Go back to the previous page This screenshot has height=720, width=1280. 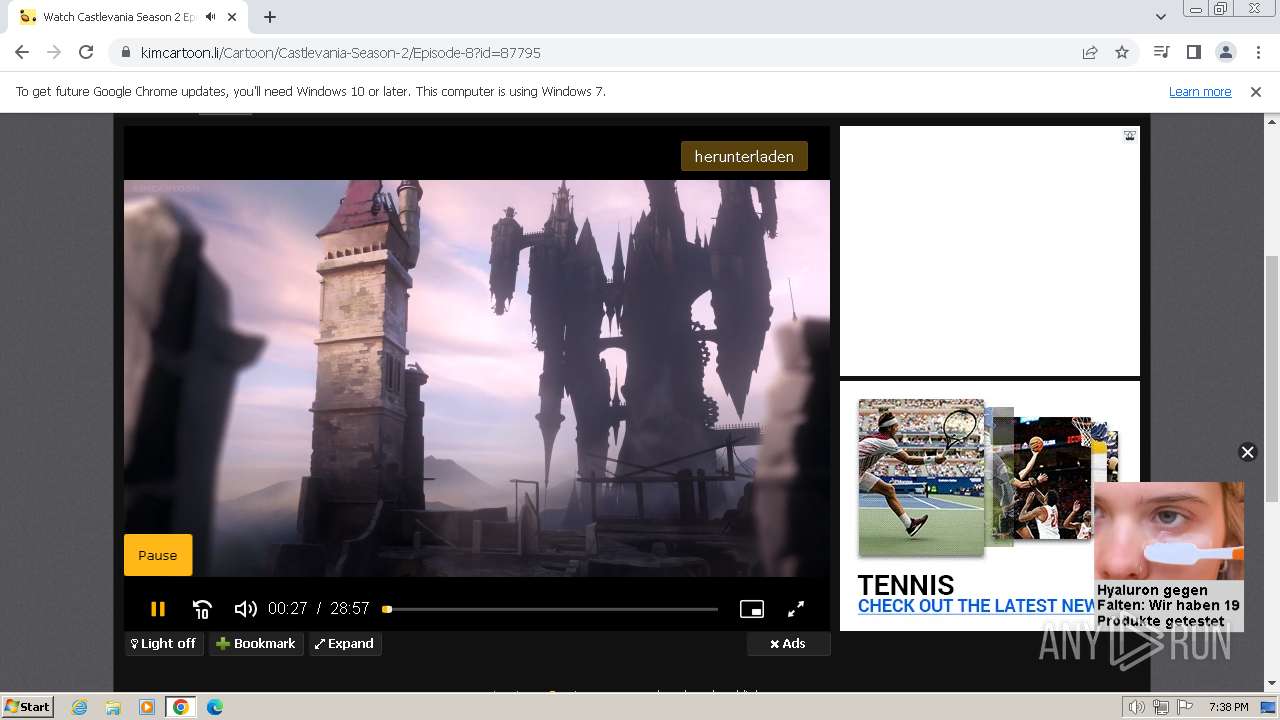(22, 52)
